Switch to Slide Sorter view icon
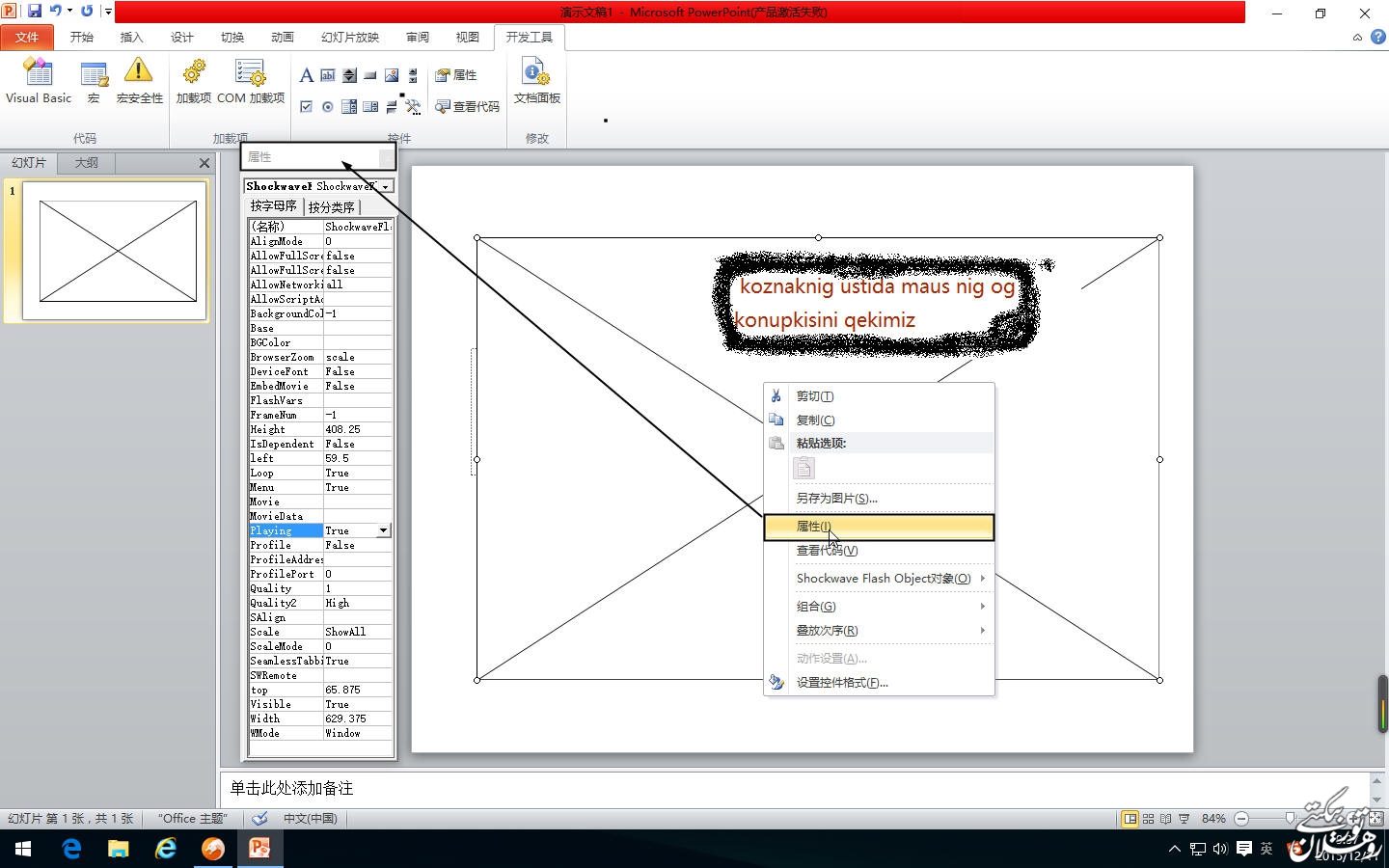This screenshot has width=1389, height=868. (1148, 819)
